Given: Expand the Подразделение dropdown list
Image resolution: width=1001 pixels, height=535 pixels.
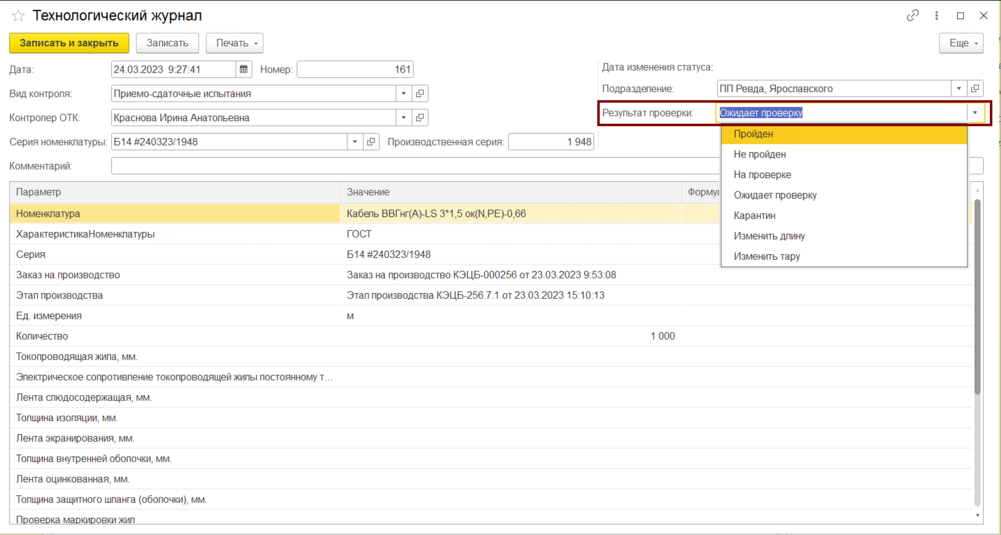Looking at the screenshot, I should click(x=959, y=89).
